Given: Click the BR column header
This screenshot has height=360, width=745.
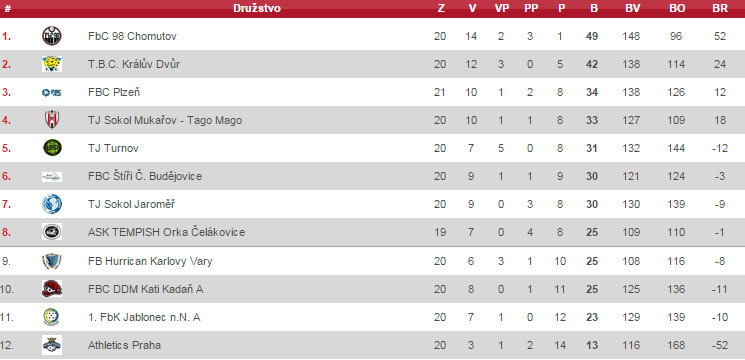Looking at the screenshot, I should click(720, 9).
